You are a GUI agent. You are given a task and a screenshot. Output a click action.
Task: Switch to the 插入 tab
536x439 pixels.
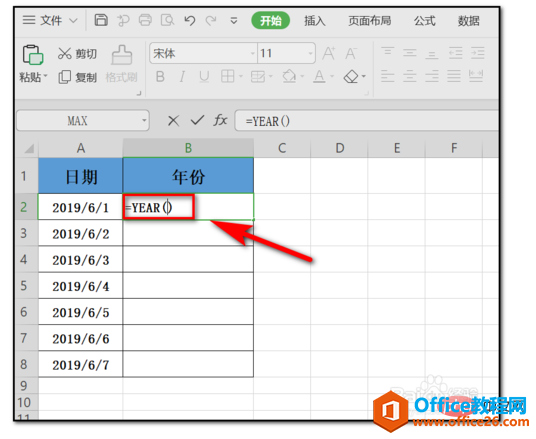pos(315,21)
